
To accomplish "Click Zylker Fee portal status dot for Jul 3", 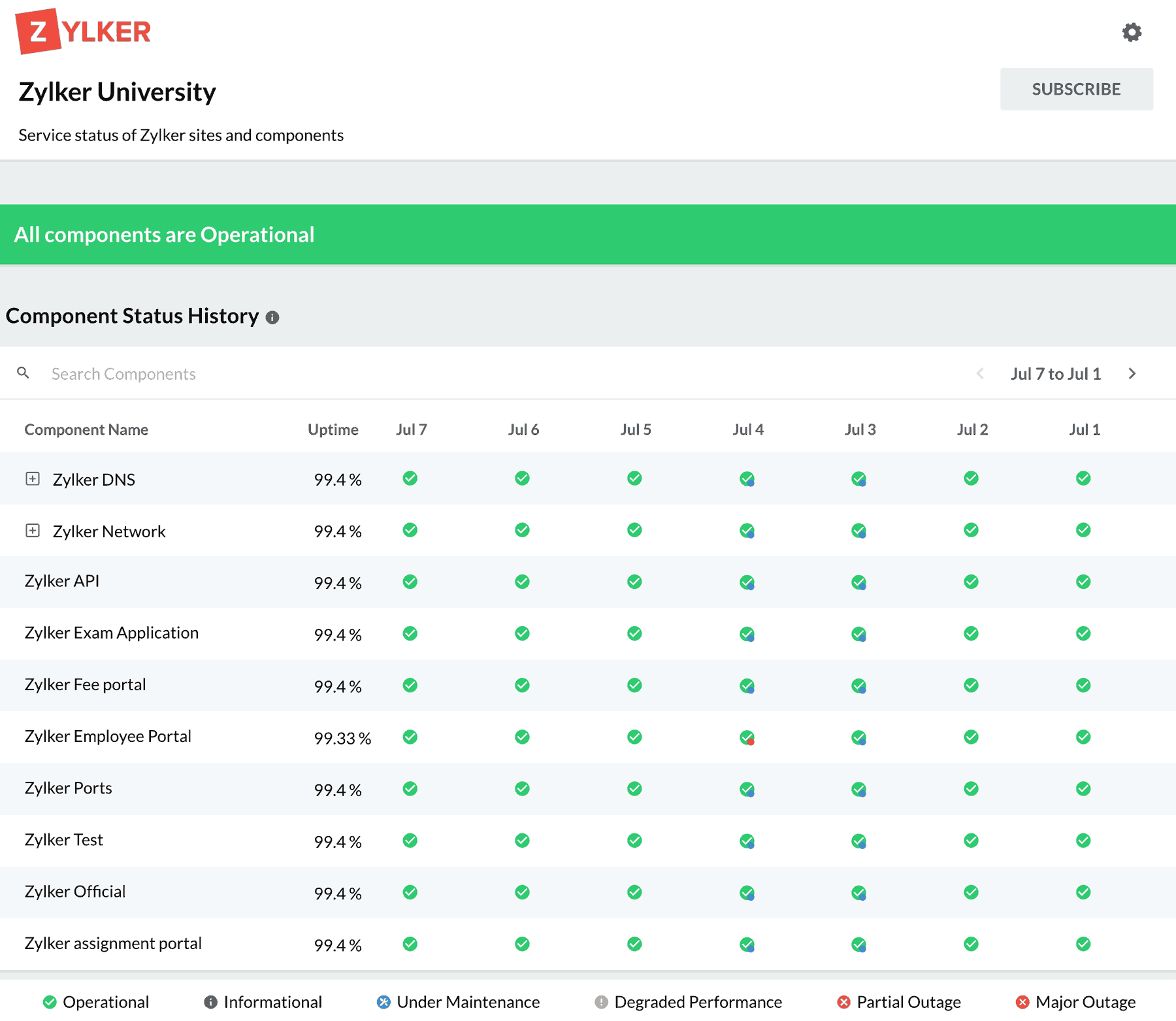I will click(x=859, y=686).
